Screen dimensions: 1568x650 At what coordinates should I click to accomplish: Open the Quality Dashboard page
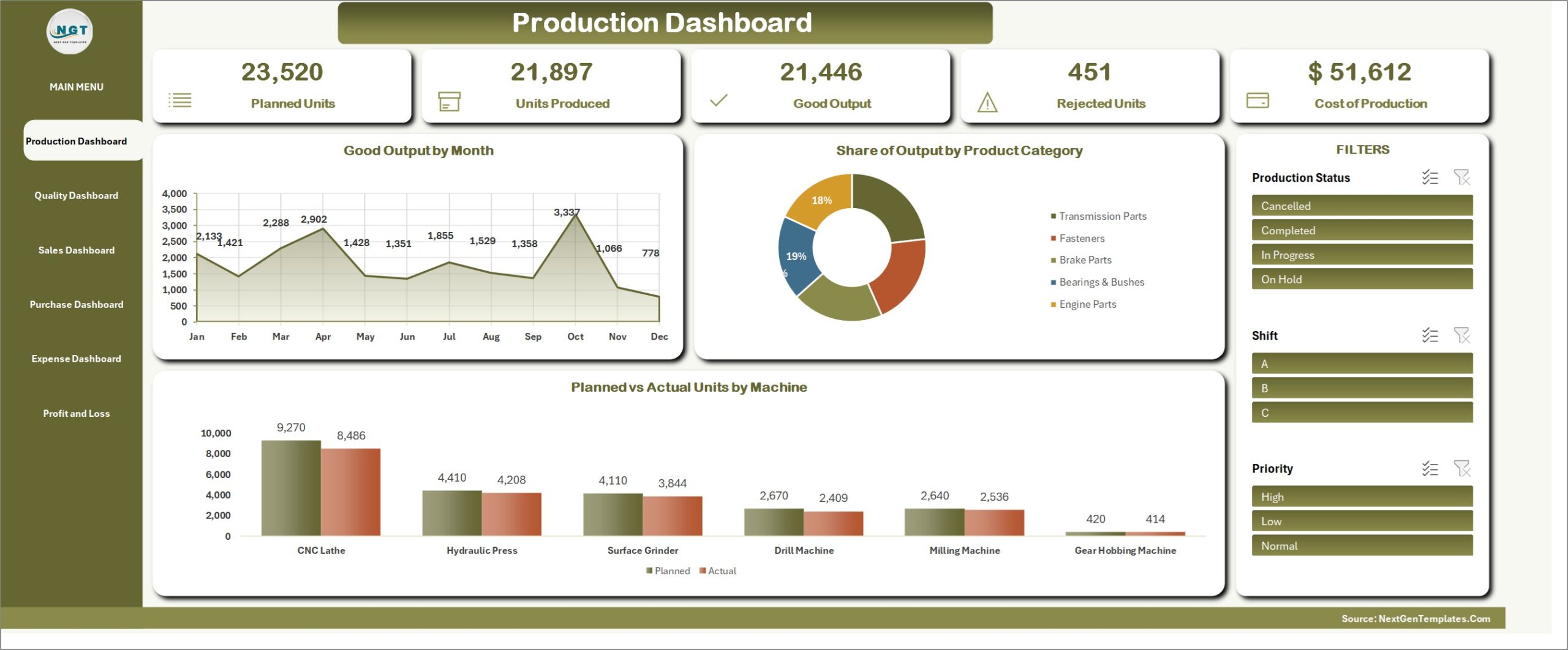point(77,195)
